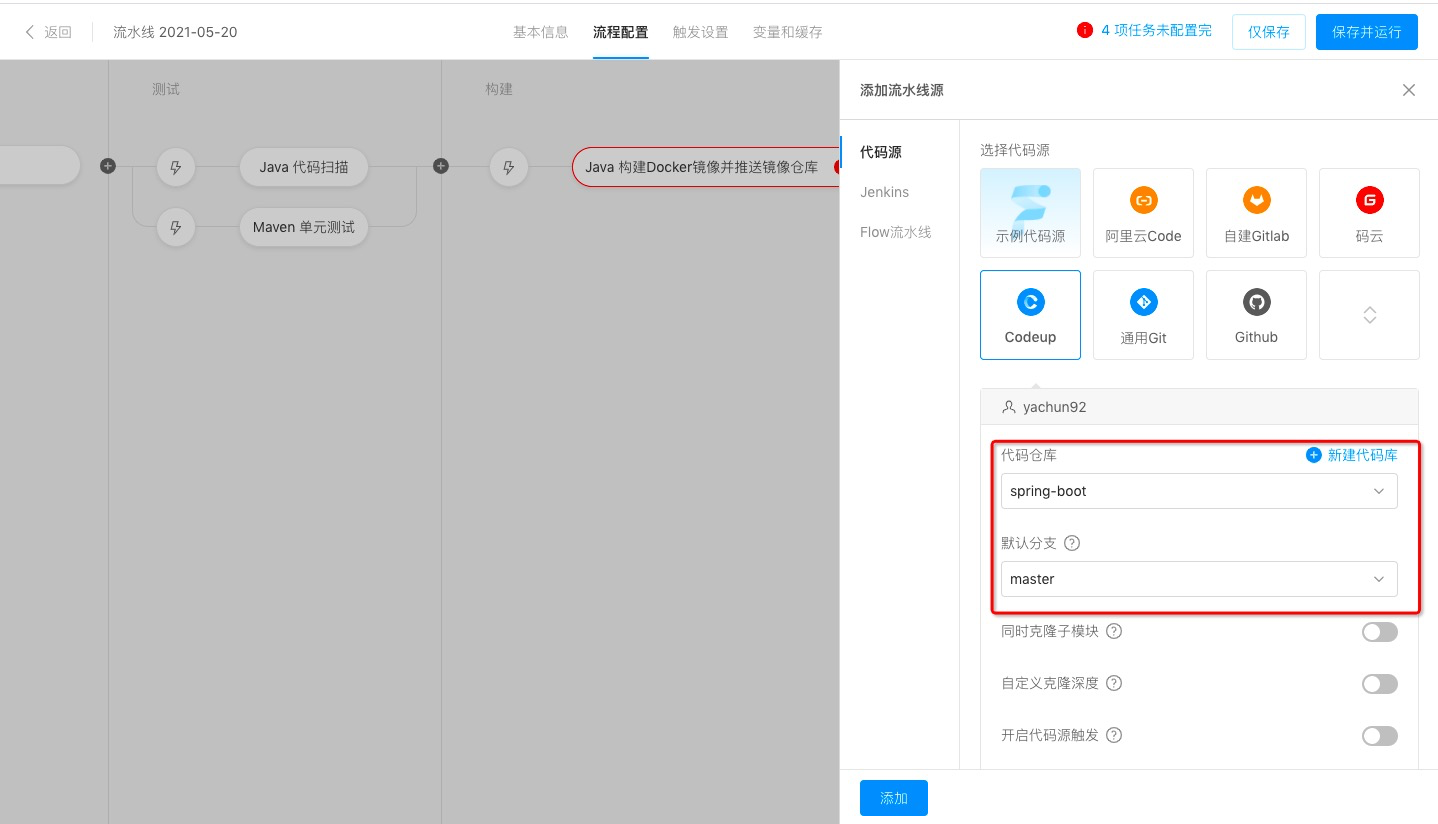
Task: Pick the Github source tile
Action: 1256,314
